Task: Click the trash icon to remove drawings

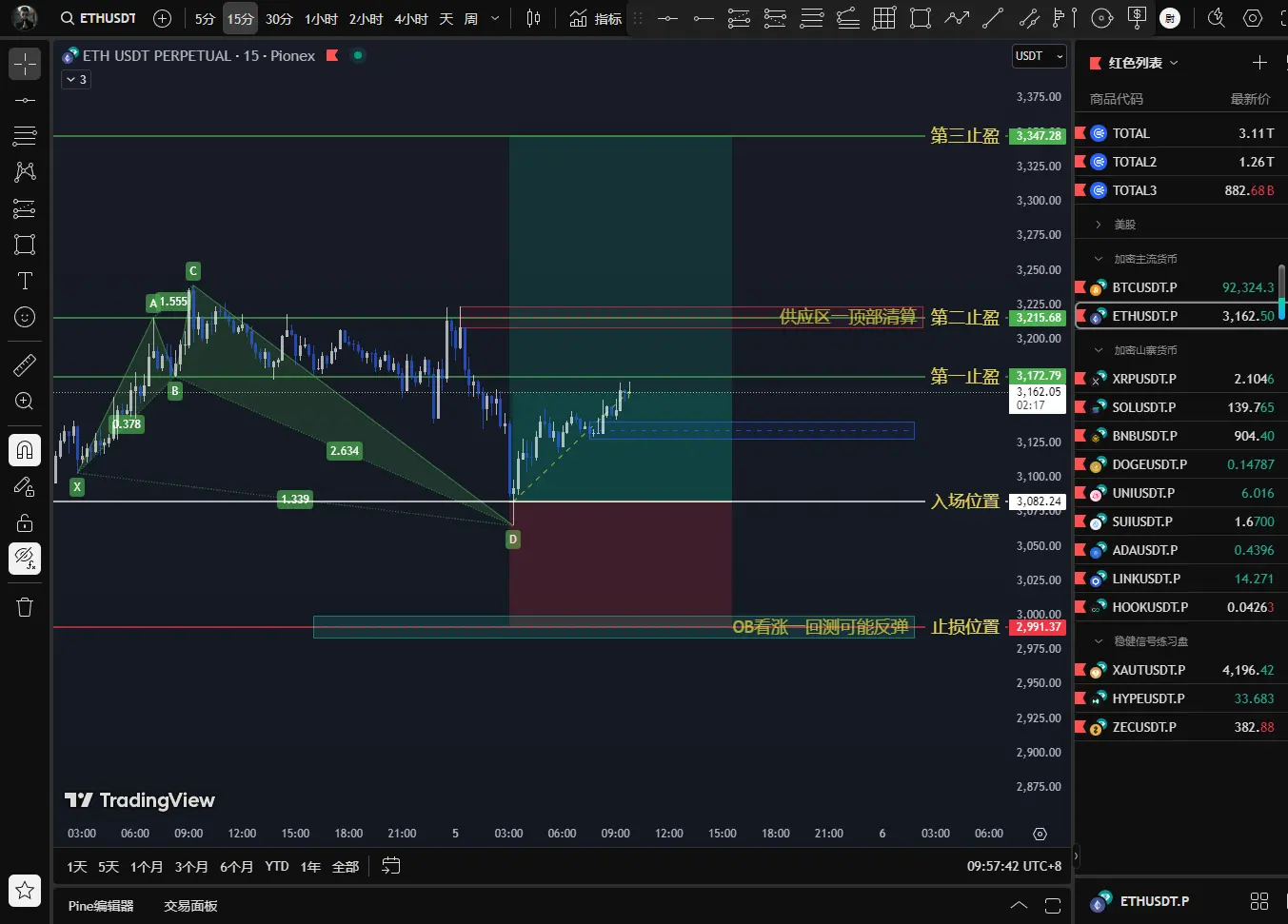Action: tap(25, 607)
